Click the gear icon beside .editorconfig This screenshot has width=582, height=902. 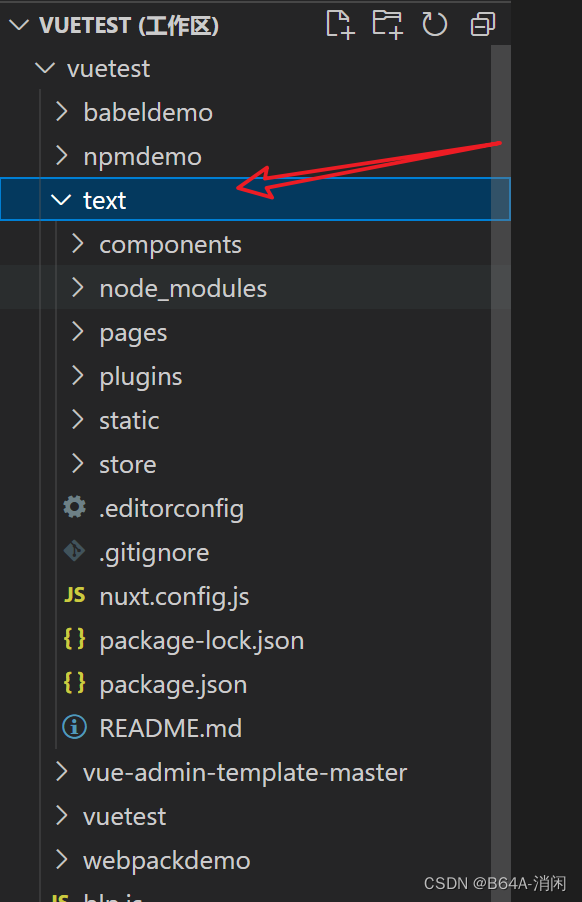(x=73, y=508)
